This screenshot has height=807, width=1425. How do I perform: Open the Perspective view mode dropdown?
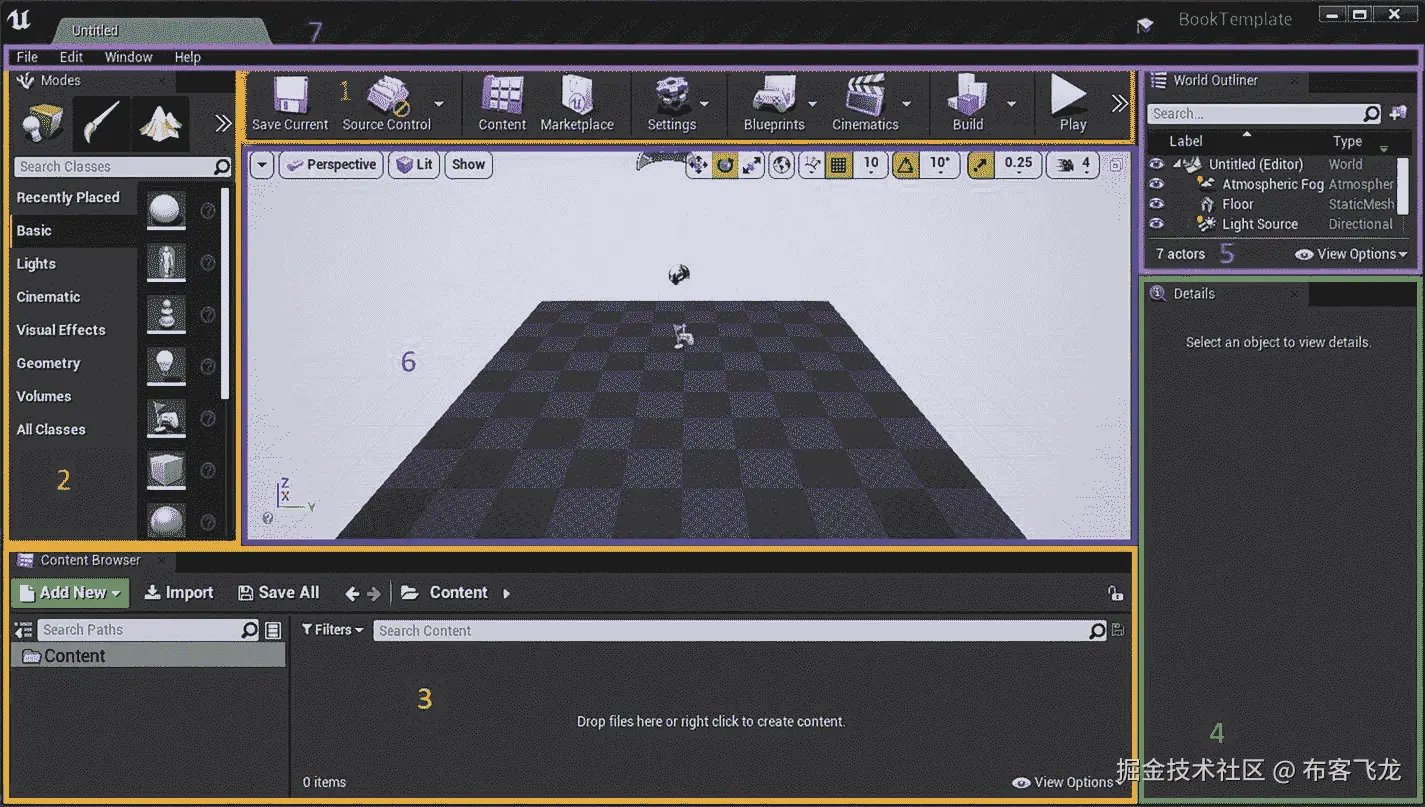[x=331, y=165]
